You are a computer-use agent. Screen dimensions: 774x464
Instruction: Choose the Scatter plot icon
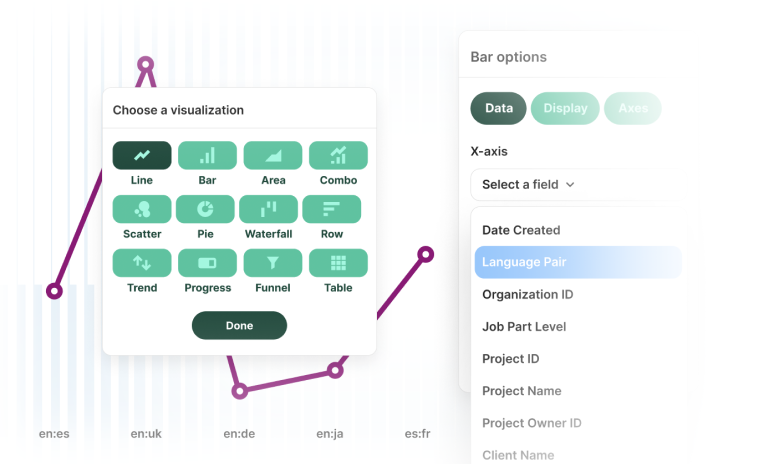pyautogui.click(x=141, y=209)
